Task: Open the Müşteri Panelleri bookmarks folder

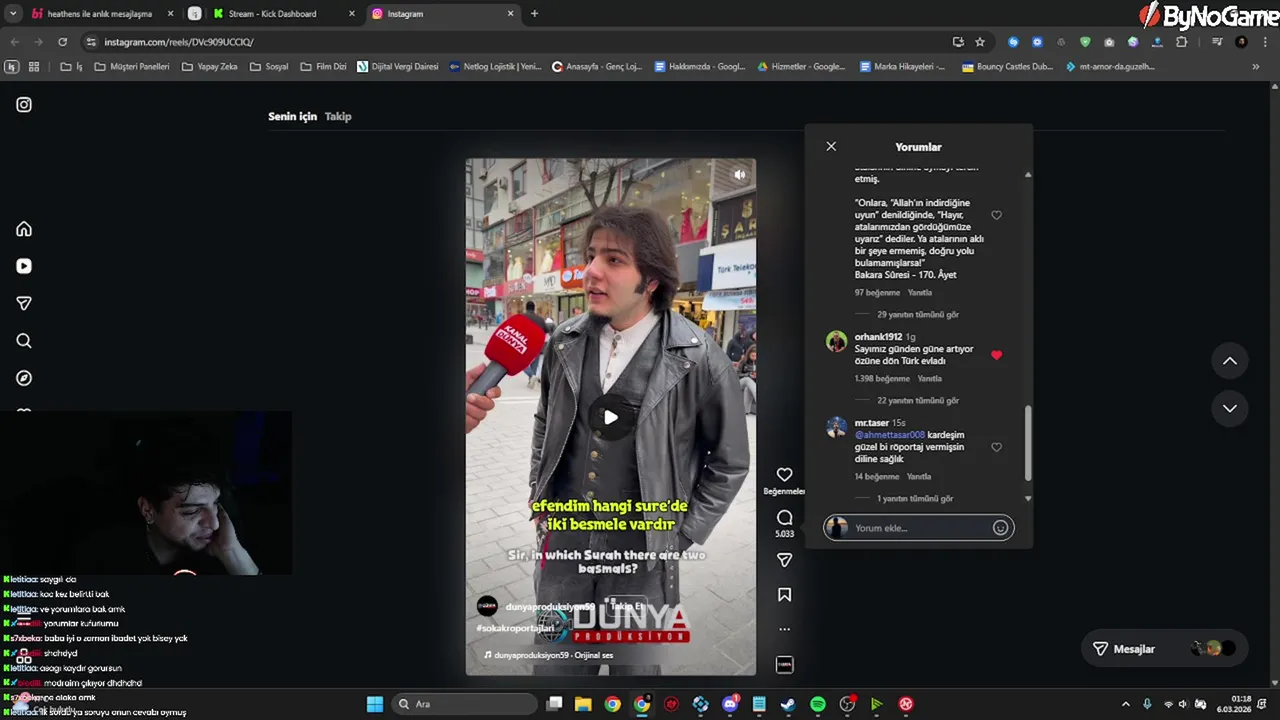Action: pos(131,67)
